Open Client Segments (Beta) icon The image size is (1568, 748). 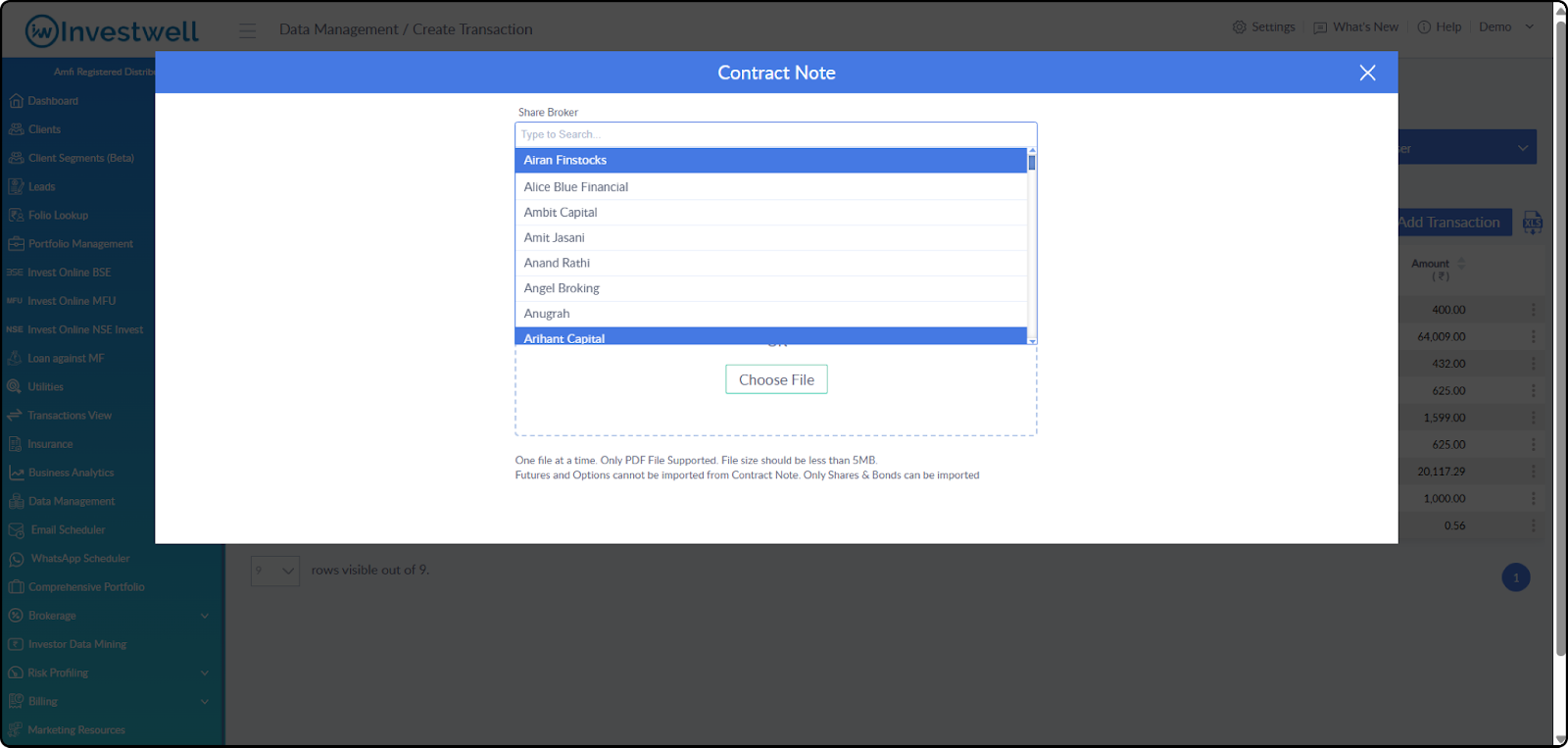click(16, 158)
